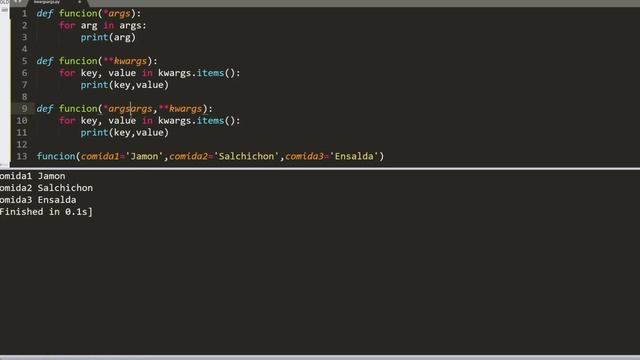Screen dimensions: 640x360
Task: Click the 'Jamon' string in code
Action: tap(144, 156)
